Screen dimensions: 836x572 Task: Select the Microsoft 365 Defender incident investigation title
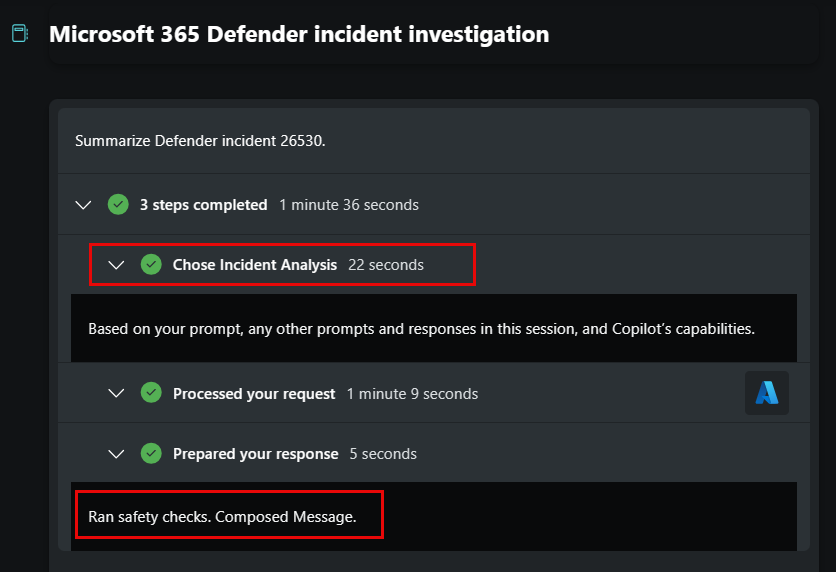click(x=299, y=34)
